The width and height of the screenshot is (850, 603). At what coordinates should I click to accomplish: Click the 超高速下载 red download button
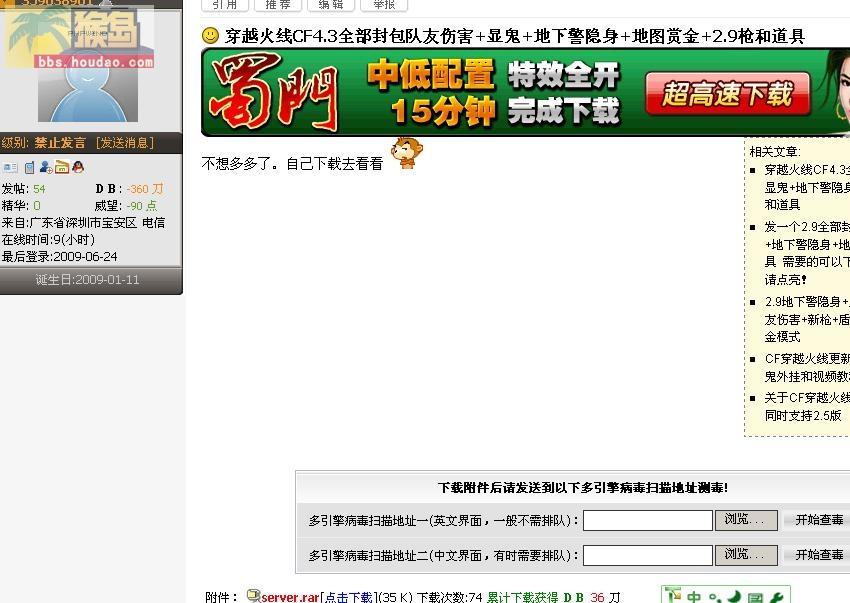pyautogui.click(x=727, y=94)
